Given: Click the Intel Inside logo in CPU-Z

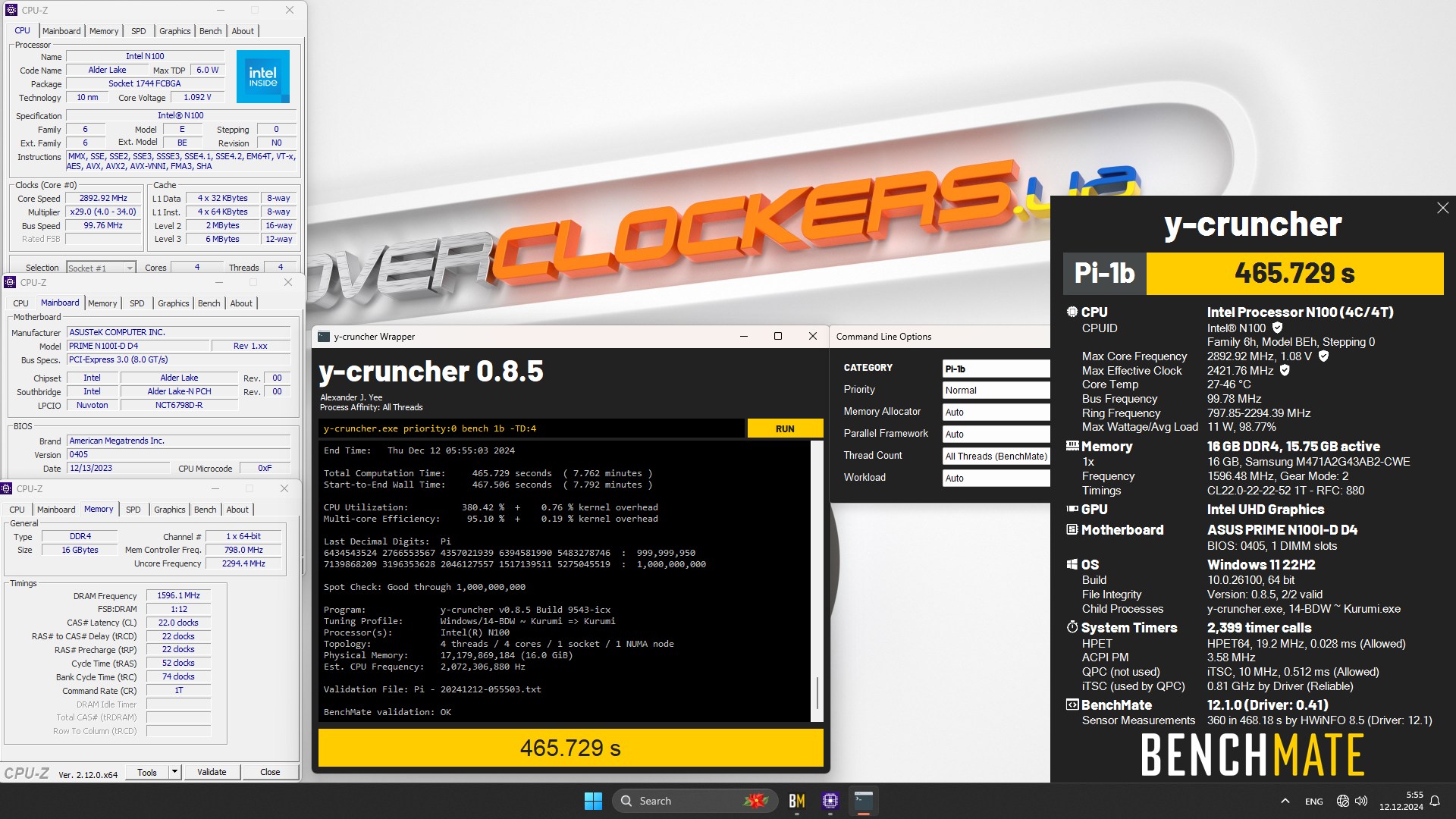Looking at the screenshot, I should pyautogui.click(x=263, y=77).
